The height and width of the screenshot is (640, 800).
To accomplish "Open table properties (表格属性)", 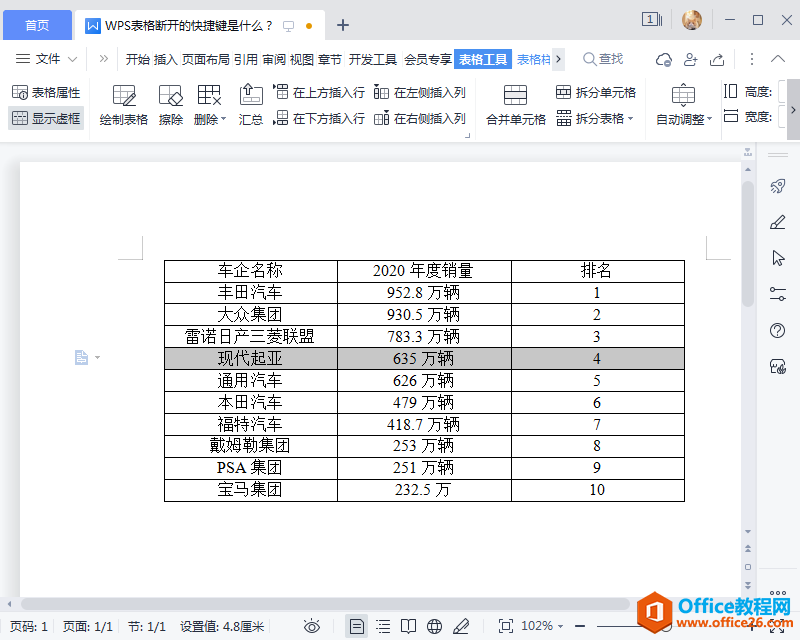I will 46,92.
